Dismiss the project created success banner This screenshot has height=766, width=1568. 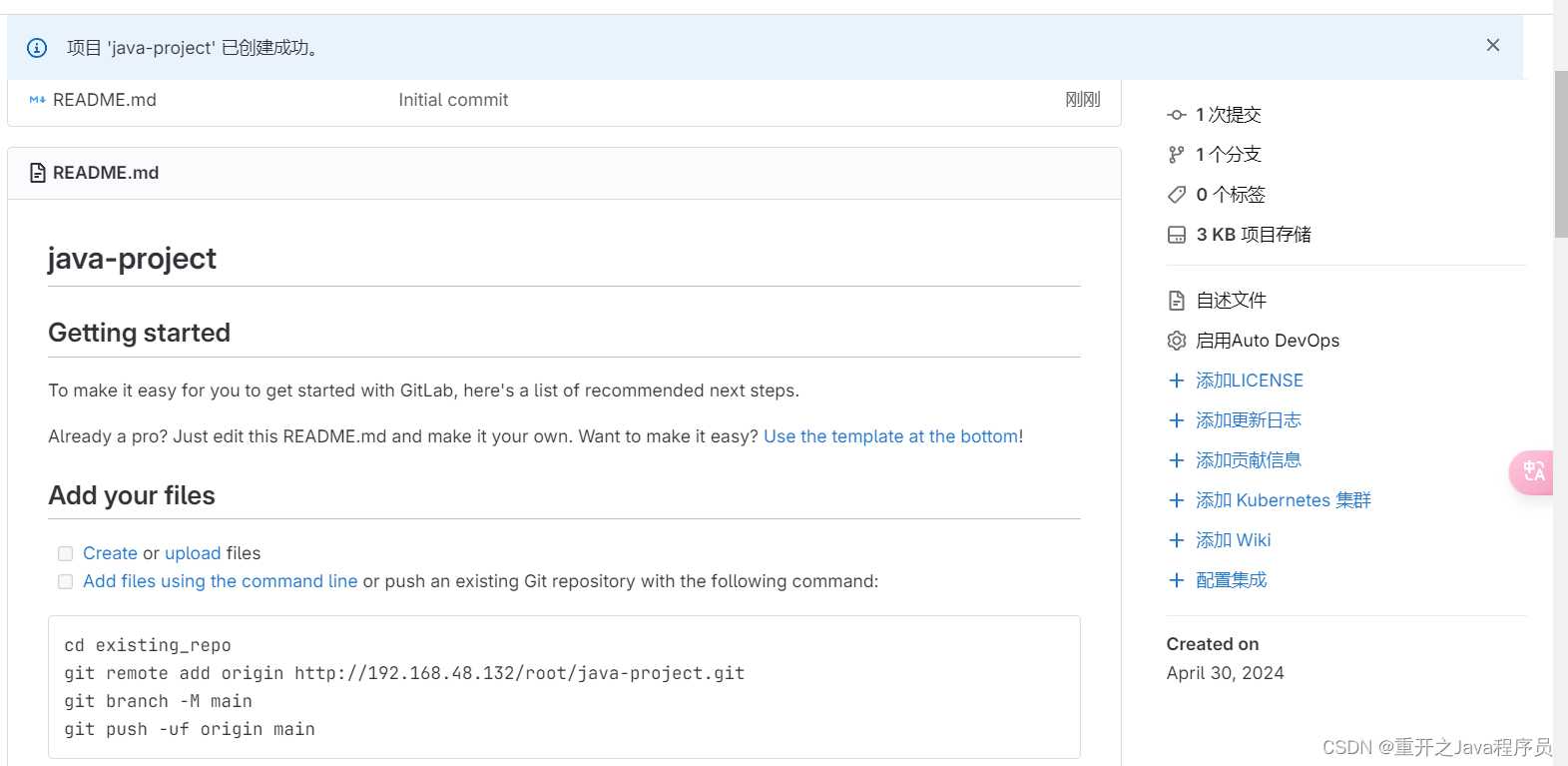click(x=1492, y=45)
